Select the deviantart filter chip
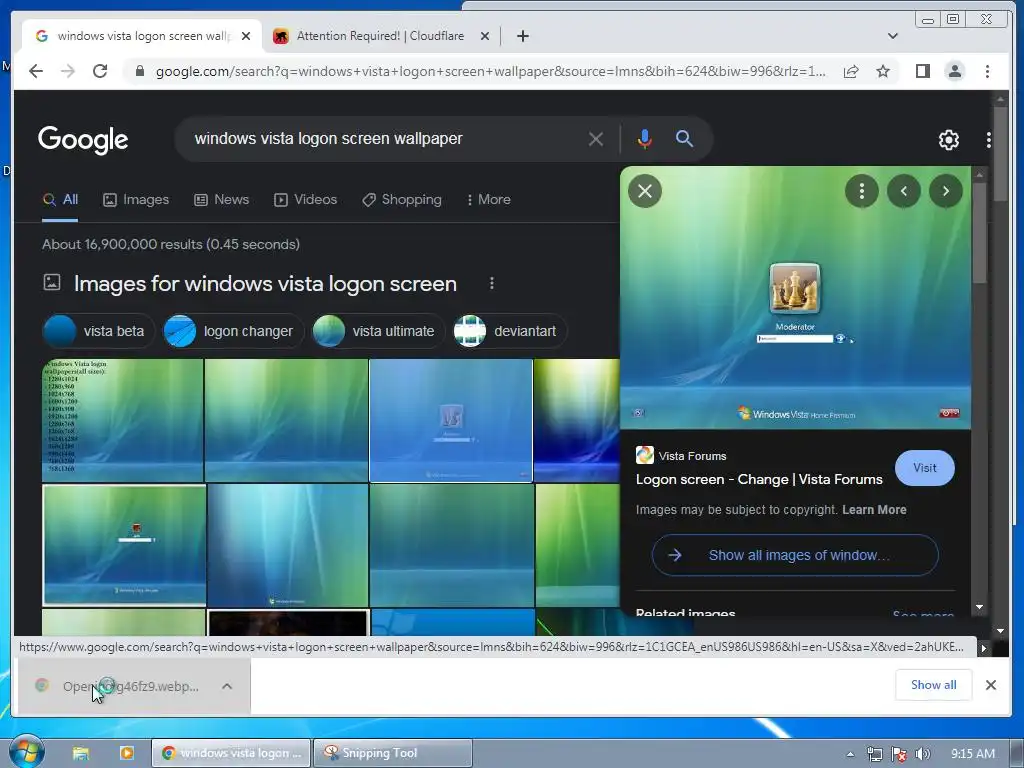Screen dimensions: 1024x768 pyautogui.click(x=509, y=331)
